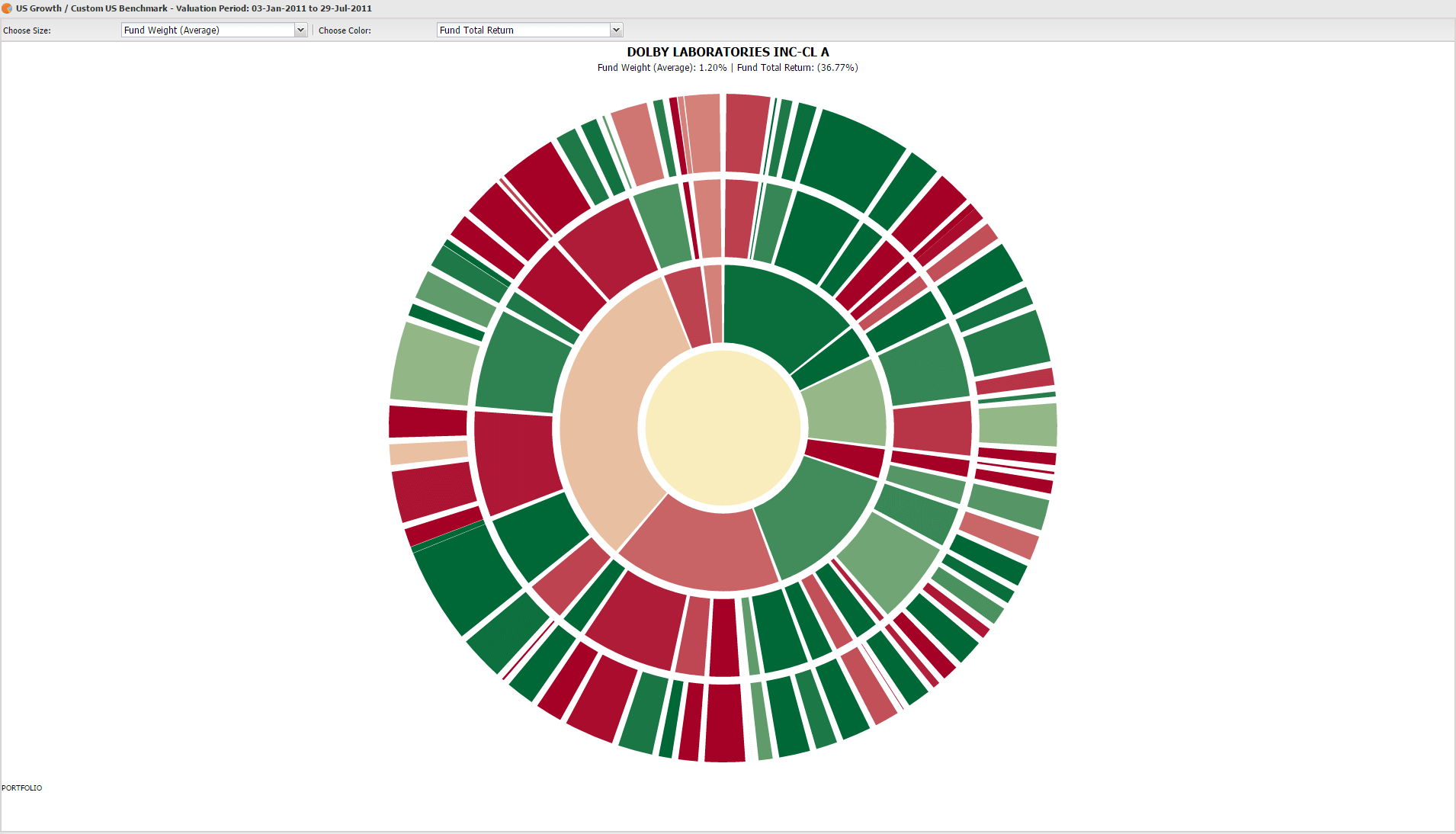Click the orange app icon in title bar
This screenshot has width=1456, height=834.
coord(7,8)
